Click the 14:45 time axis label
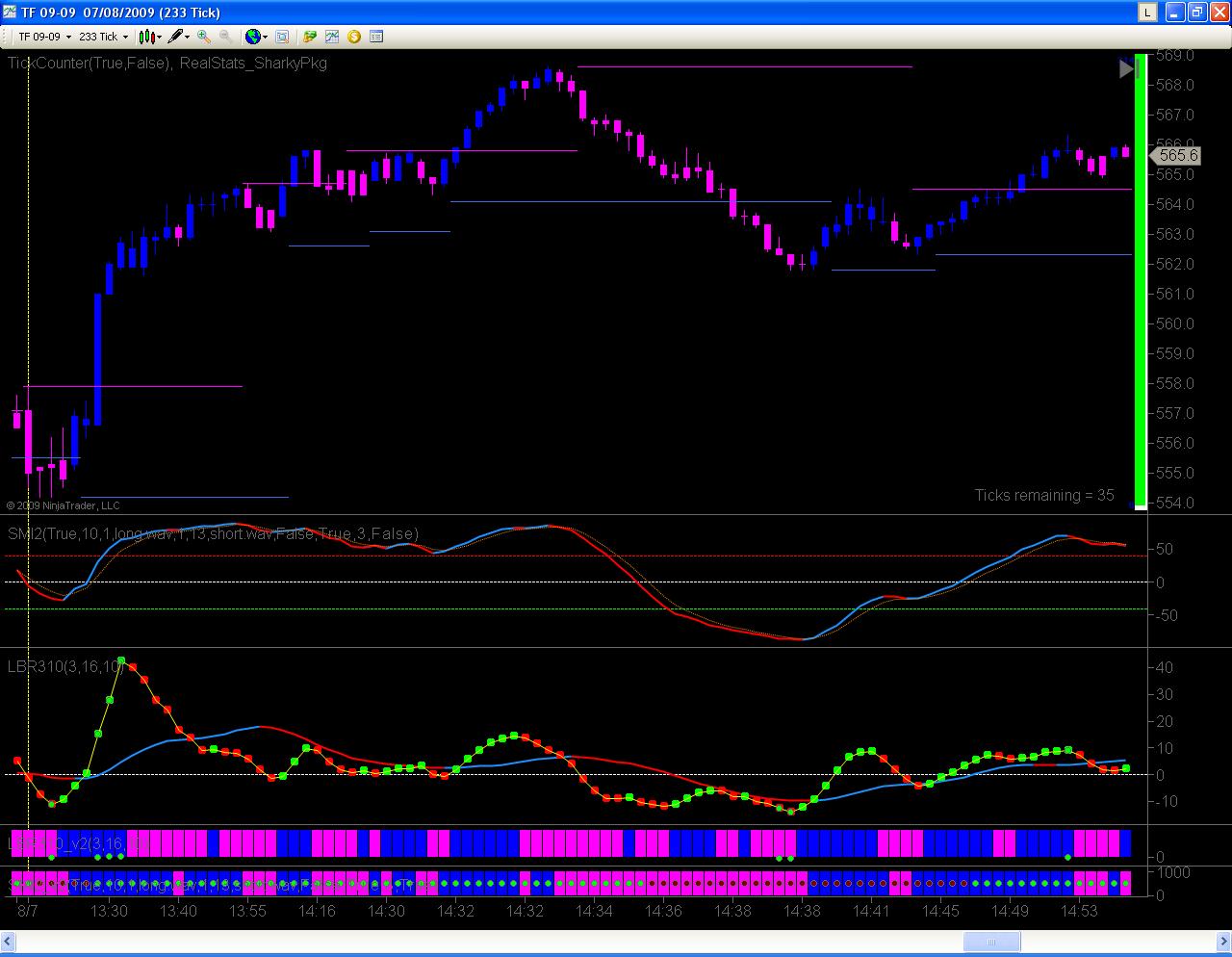This screenshot has width=1232, height=957. point(940,911)
